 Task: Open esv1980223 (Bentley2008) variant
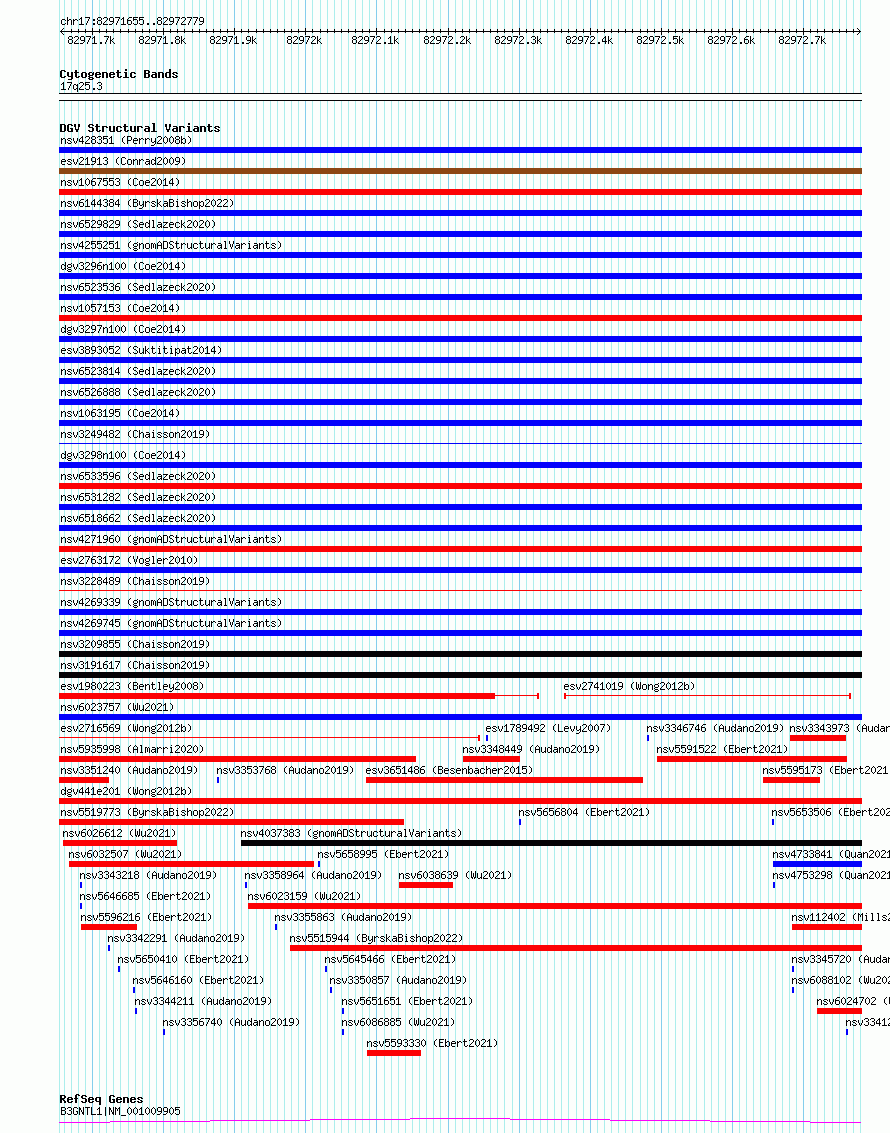click(x=131, y=685)
